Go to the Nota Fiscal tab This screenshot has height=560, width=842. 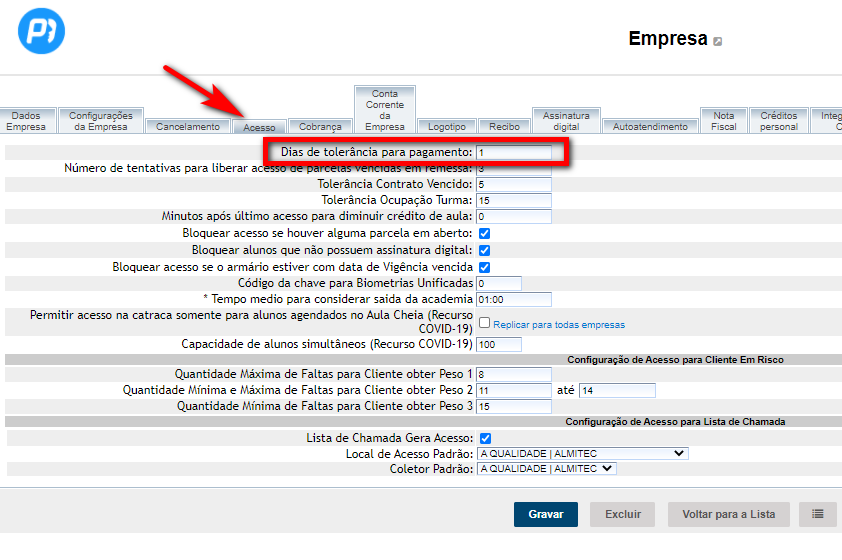723,121
